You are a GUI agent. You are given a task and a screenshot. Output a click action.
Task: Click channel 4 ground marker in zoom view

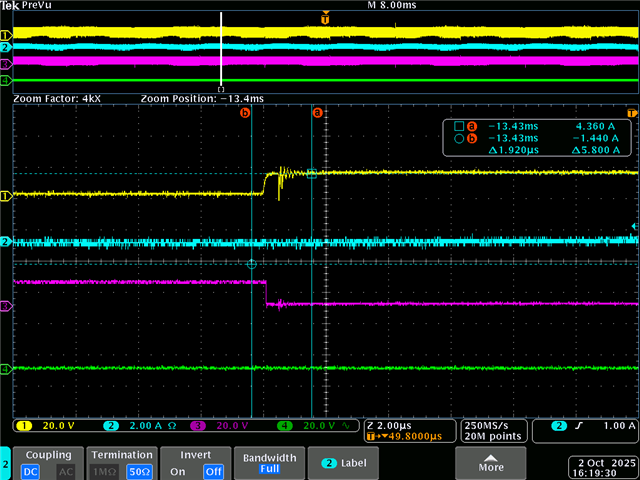coord(6,370)
